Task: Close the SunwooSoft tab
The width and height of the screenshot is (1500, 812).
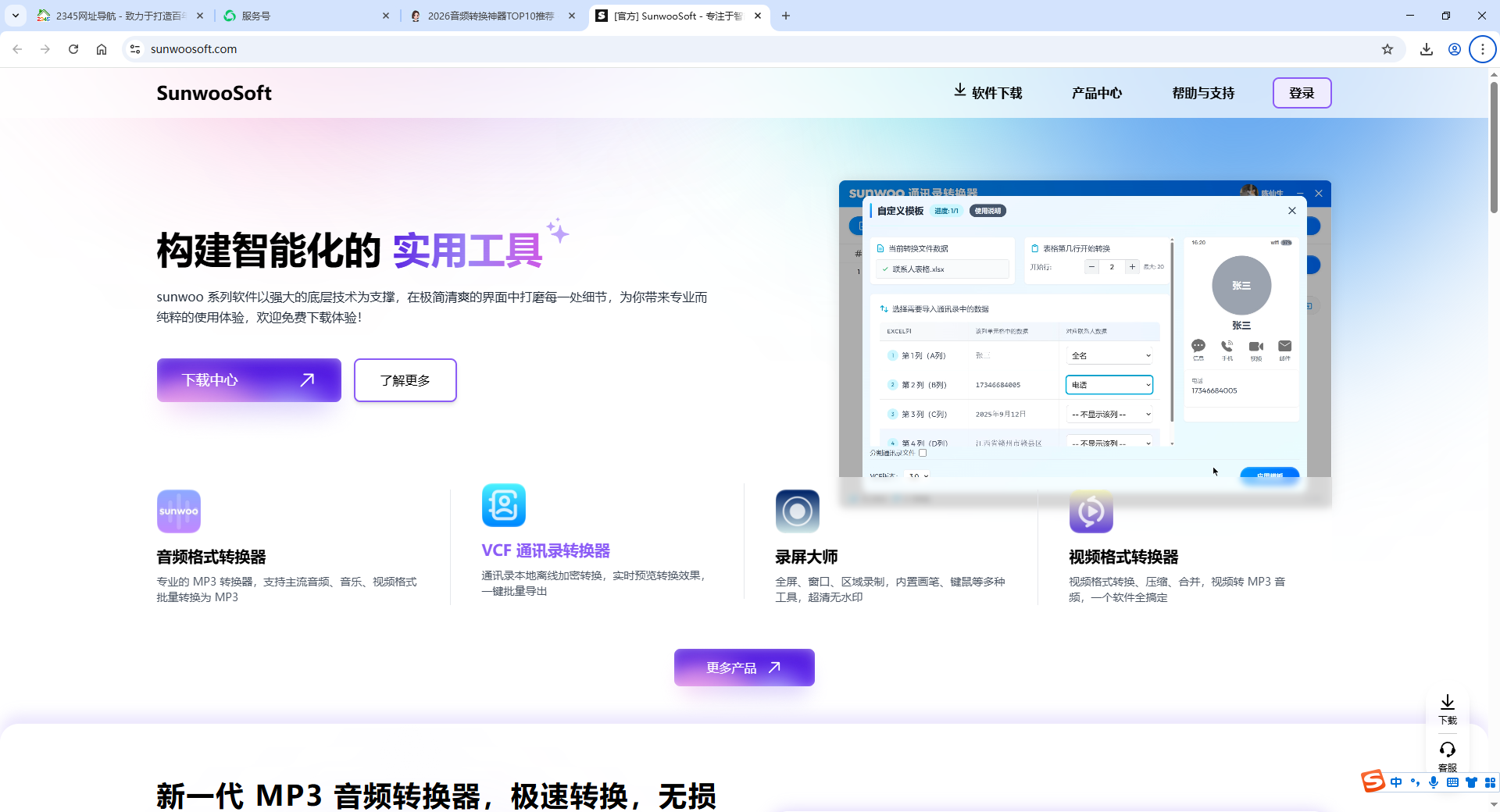Action: click(758, 16)
